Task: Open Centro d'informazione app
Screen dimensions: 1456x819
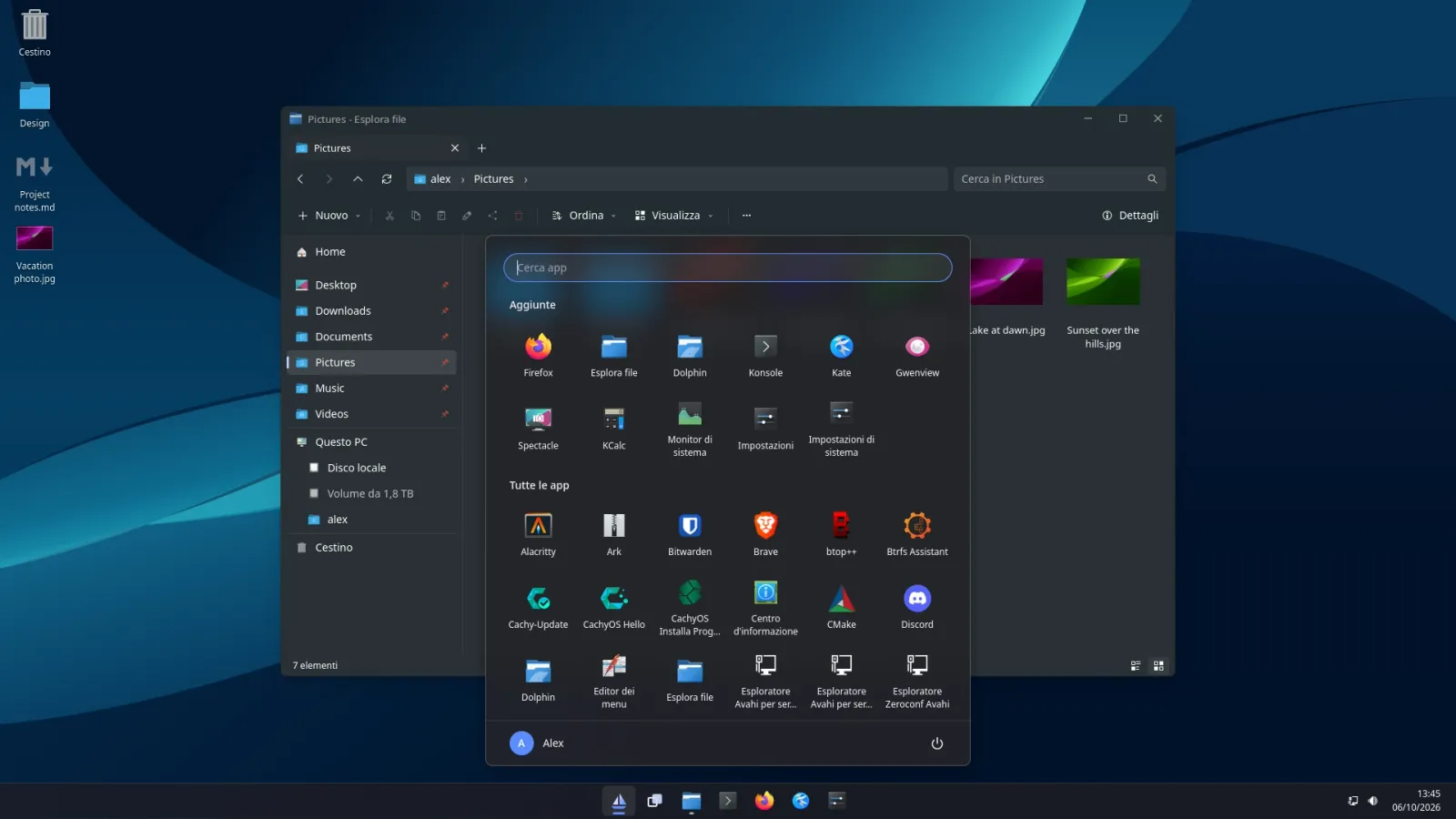Action: tap(765, 609)
